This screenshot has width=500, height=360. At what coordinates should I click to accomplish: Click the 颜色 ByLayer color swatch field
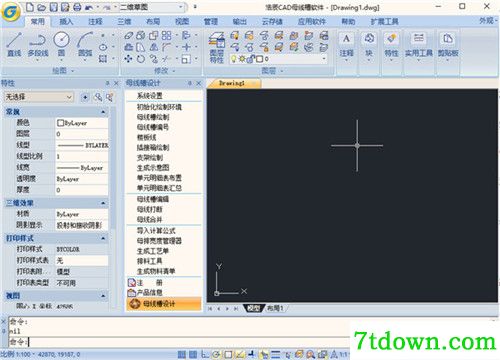82,123
